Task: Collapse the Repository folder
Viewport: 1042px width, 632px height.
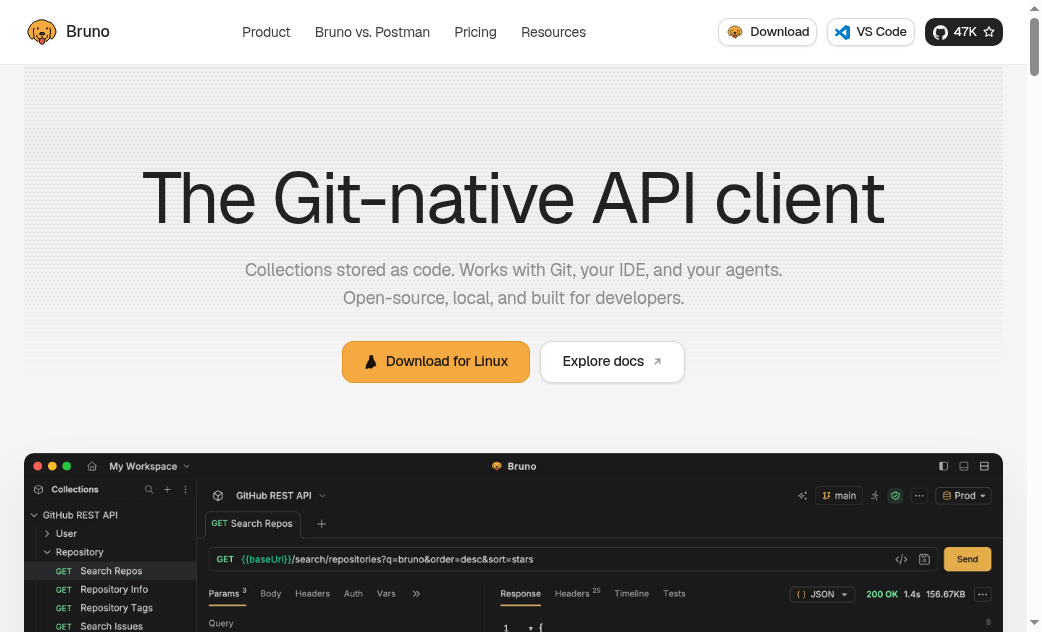Action: click(47, 552)
